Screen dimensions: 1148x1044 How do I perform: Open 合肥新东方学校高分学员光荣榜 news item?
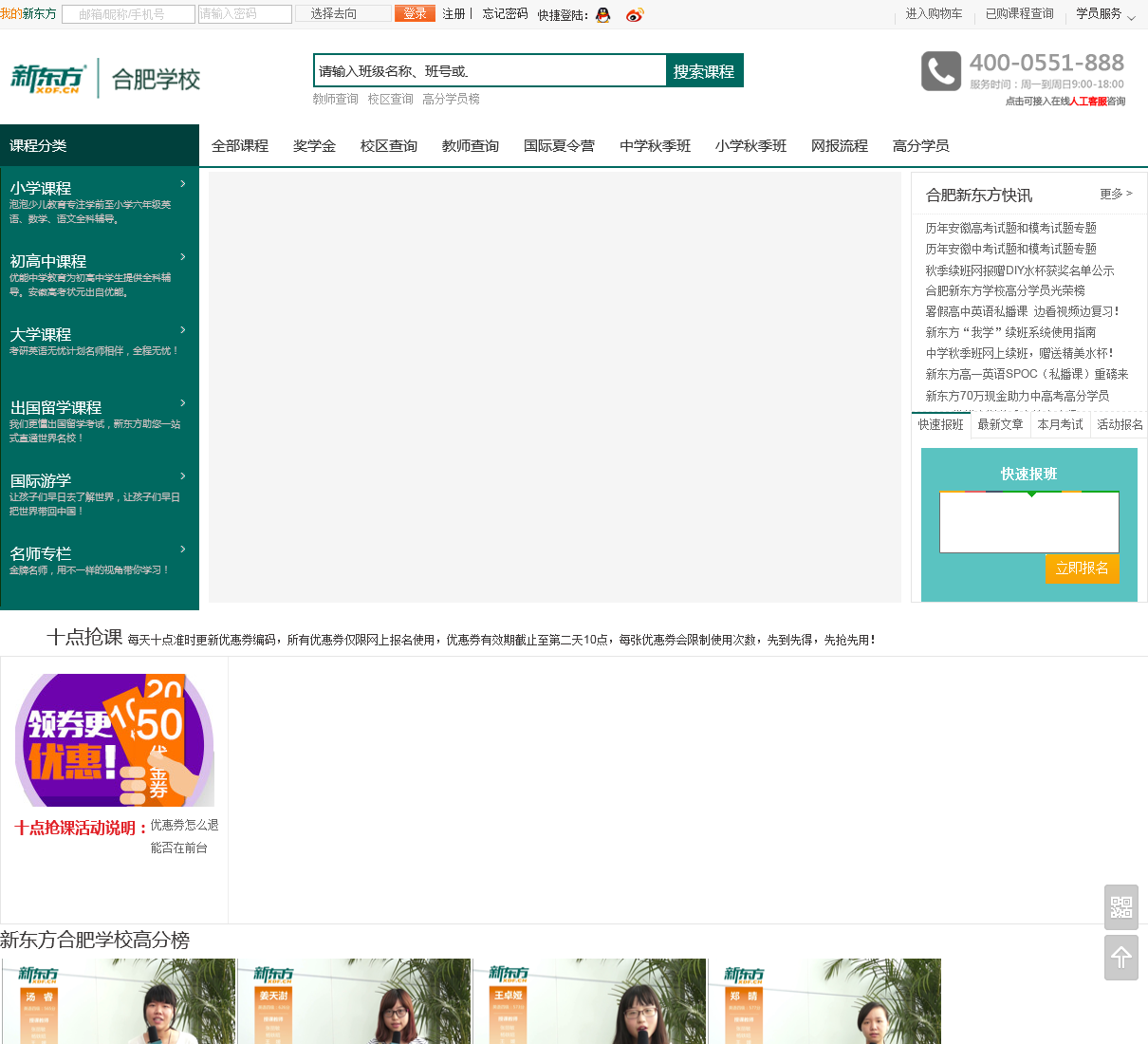pos(1006,290)
